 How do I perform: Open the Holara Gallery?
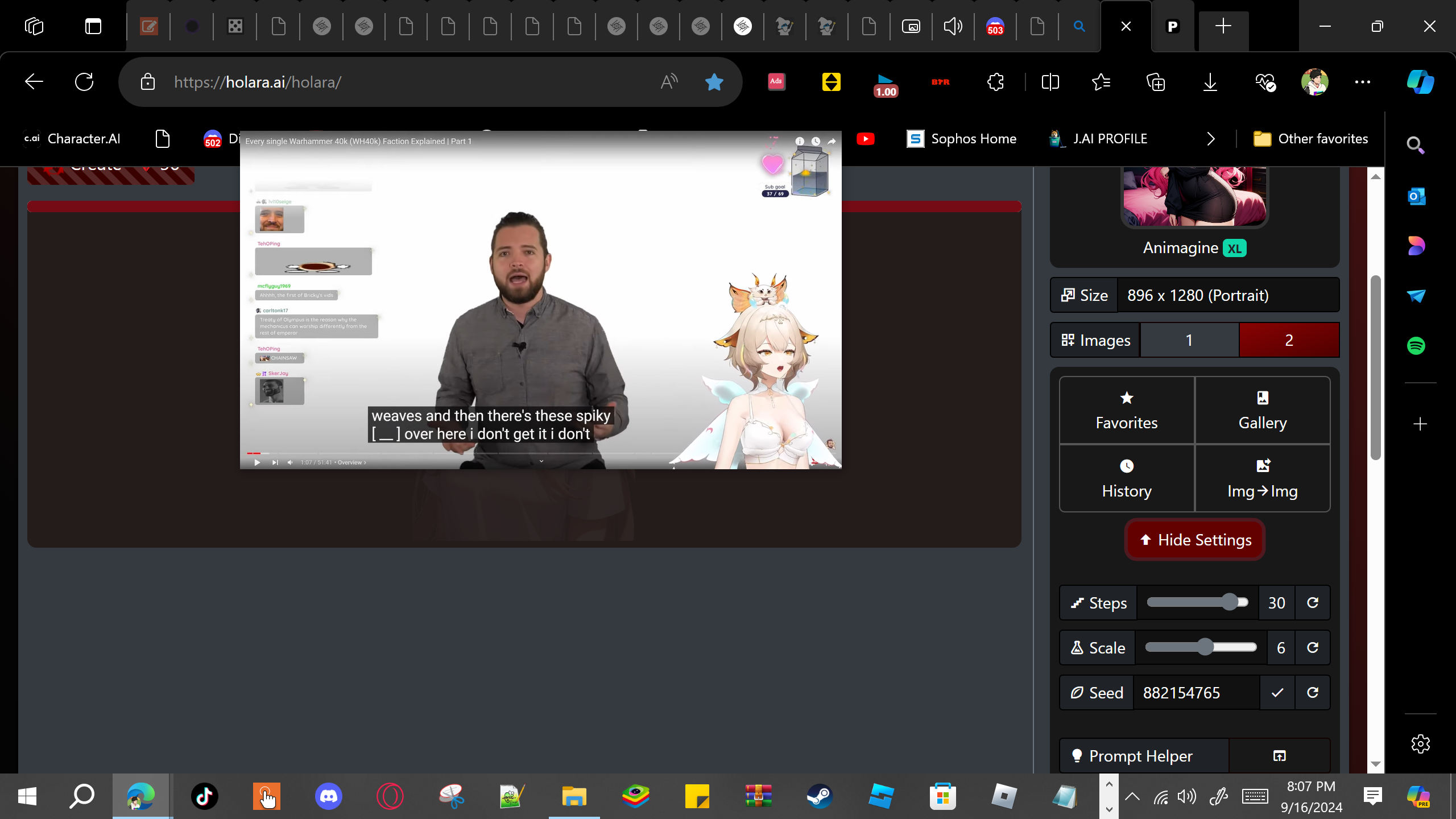tap(1263, 410)
